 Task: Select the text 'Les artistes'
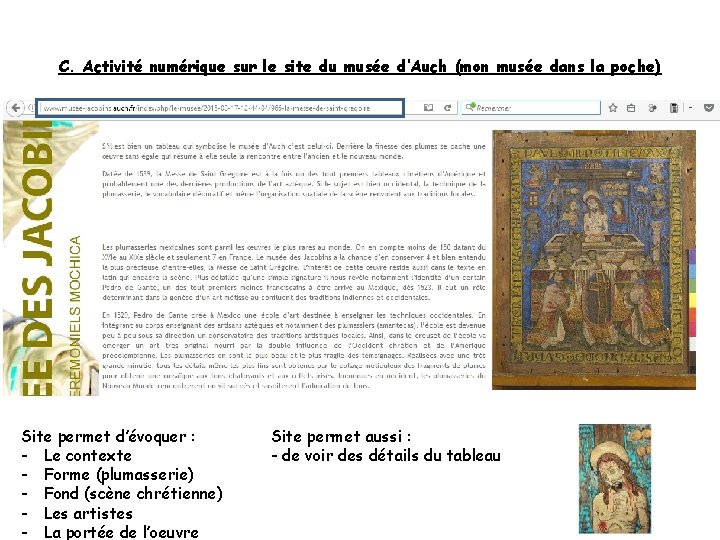point(88,513)
